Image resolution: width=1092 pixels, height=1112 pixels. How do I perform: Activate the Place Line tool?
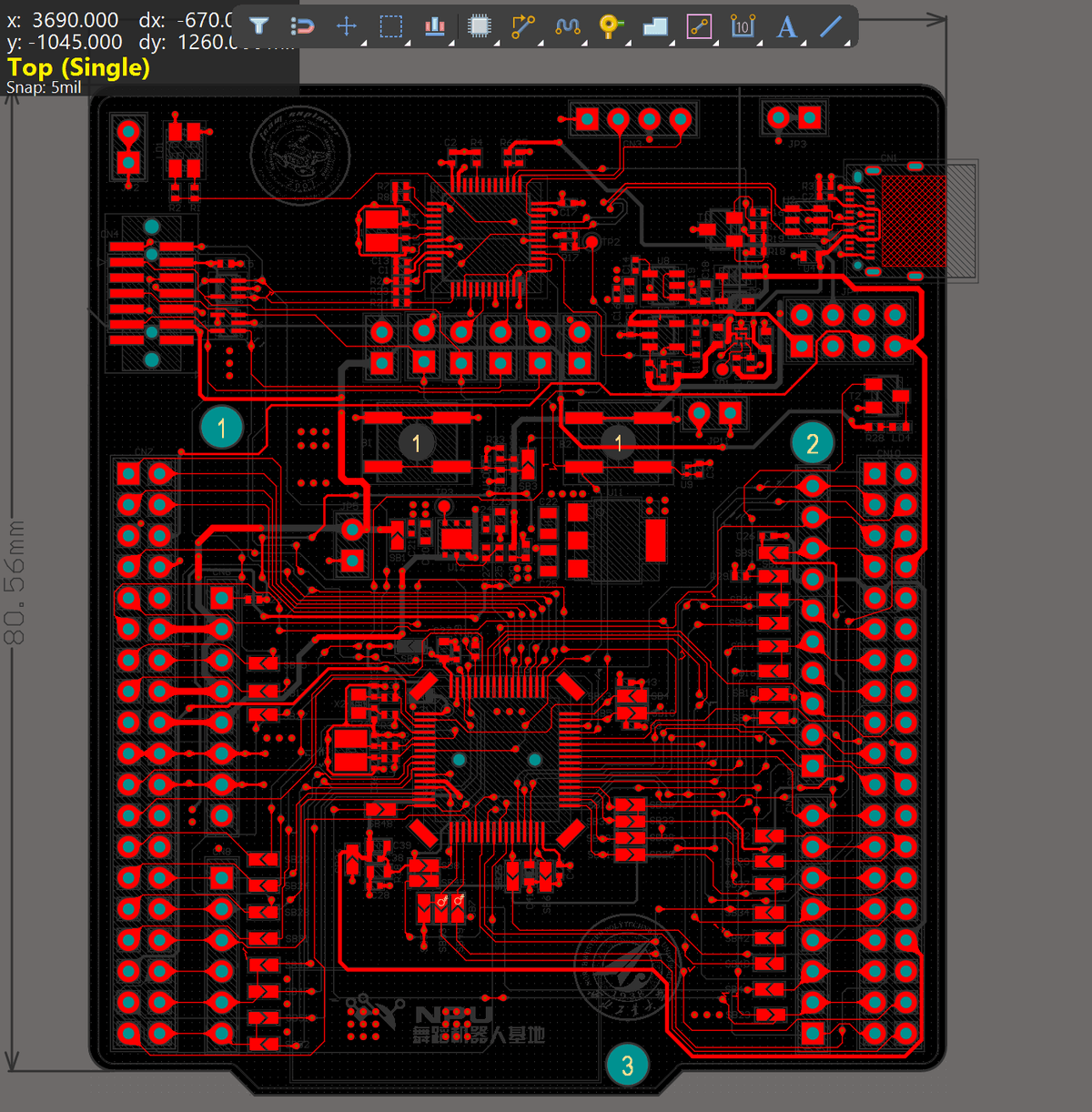(x=831, y=26)
